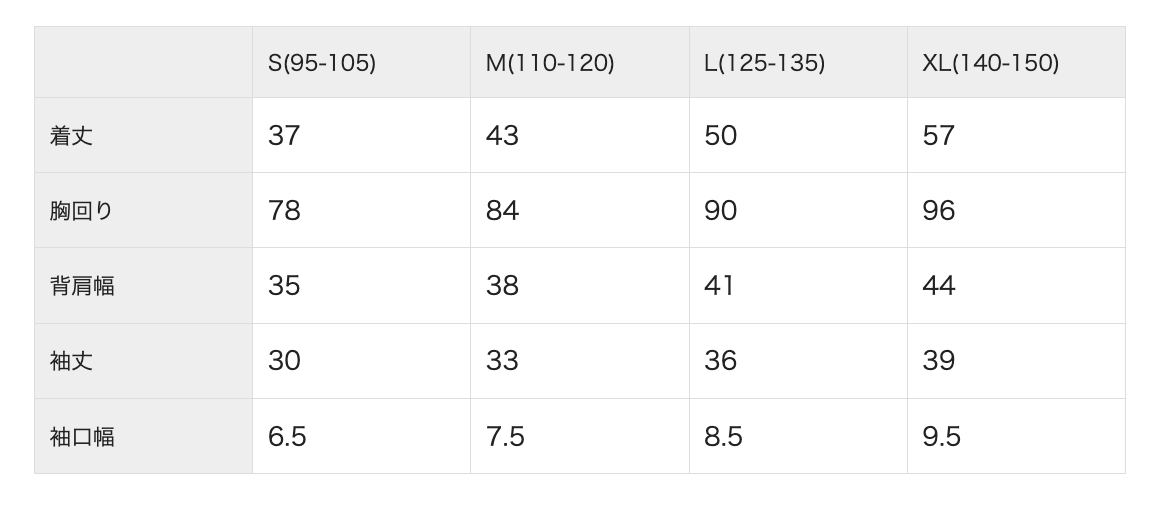Click the cell with value 37
1170x510 pixels.
[284, 136]
